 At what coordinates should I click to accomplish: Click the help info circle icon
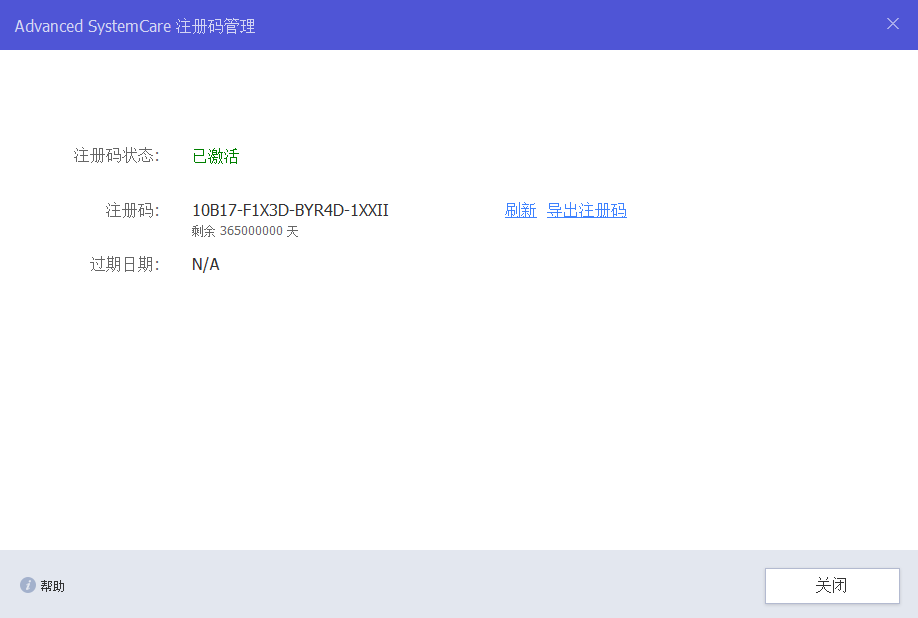click(x=28, y=585)
